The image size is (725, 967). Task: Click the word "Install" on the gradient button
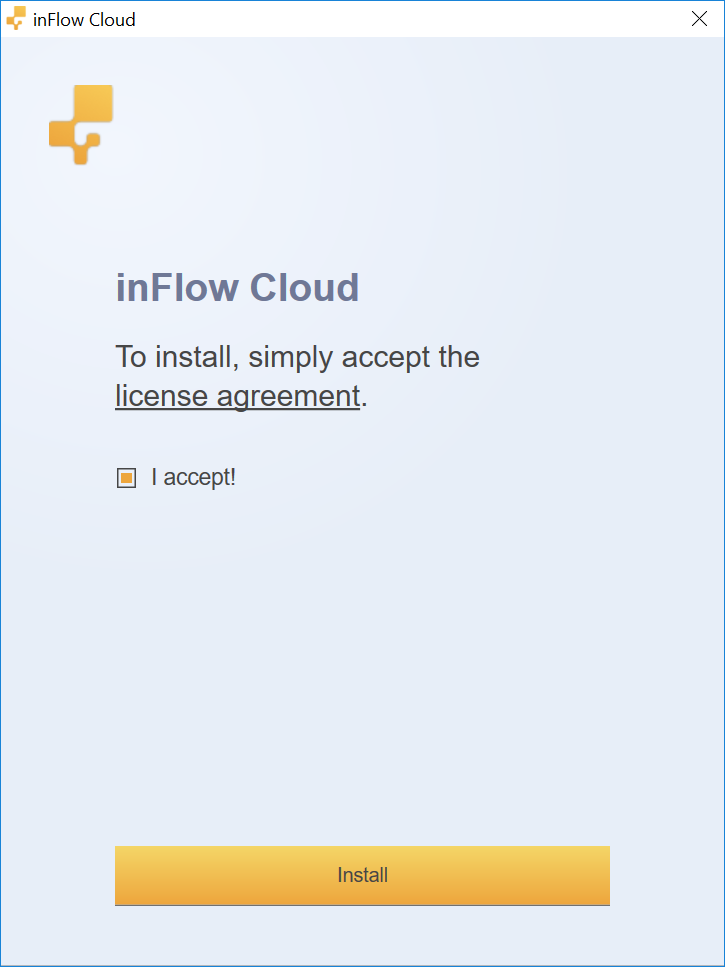click(362, 875)
